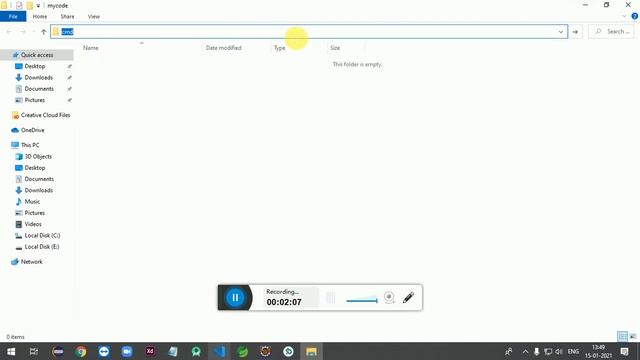This screenshot has width=640, height=360.
Task: Pause the screen recording
Action: 235,298
